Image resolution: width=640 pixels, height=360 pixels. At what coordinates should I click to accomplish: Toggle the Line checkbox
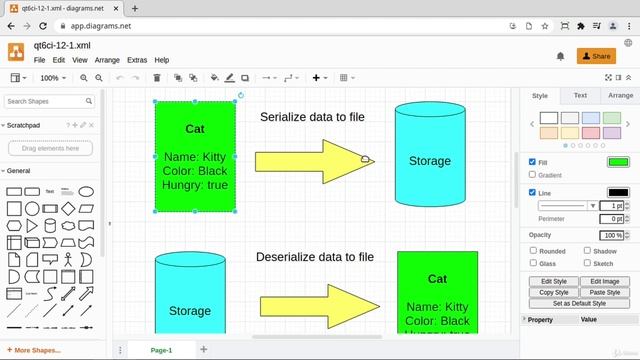[x=532, y=192]
